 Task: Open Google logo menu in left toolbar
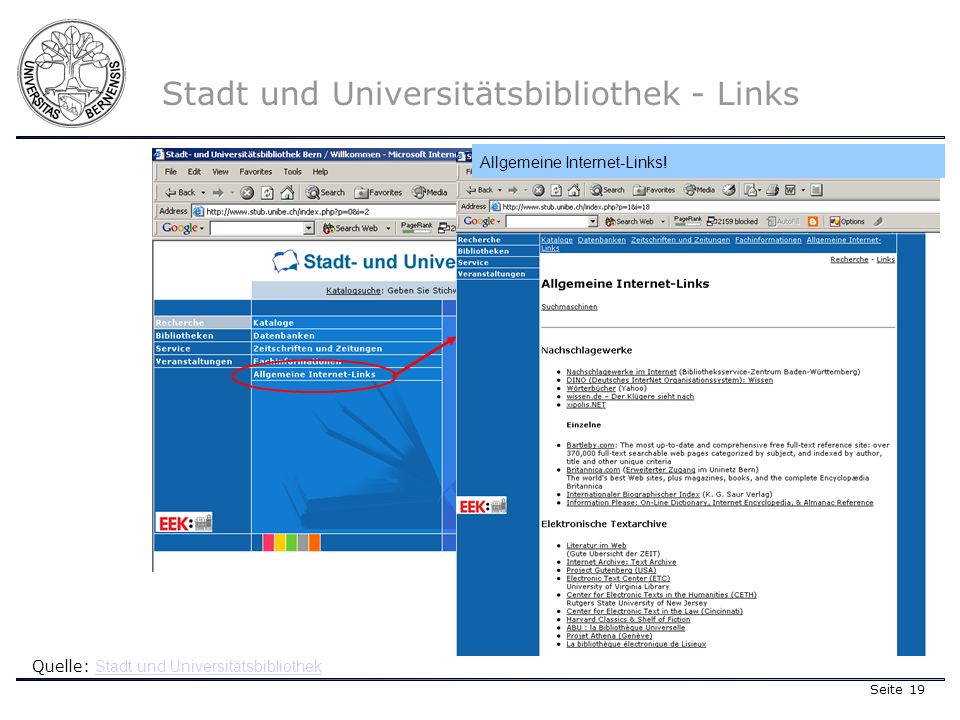(182, 228)
